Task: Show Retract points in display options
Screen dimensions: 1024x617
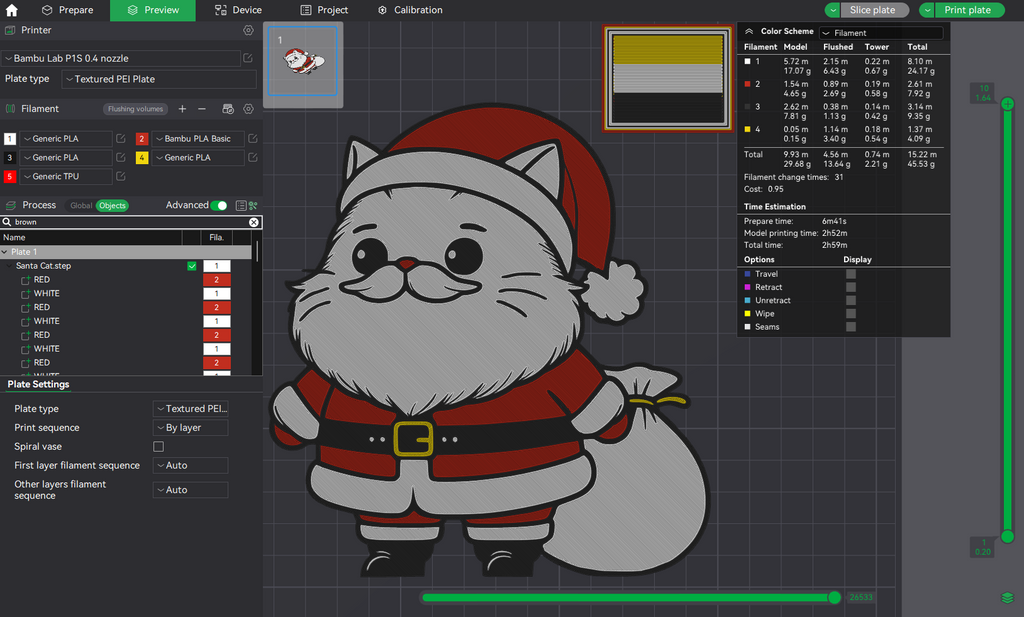Action: tap(851, 287)
